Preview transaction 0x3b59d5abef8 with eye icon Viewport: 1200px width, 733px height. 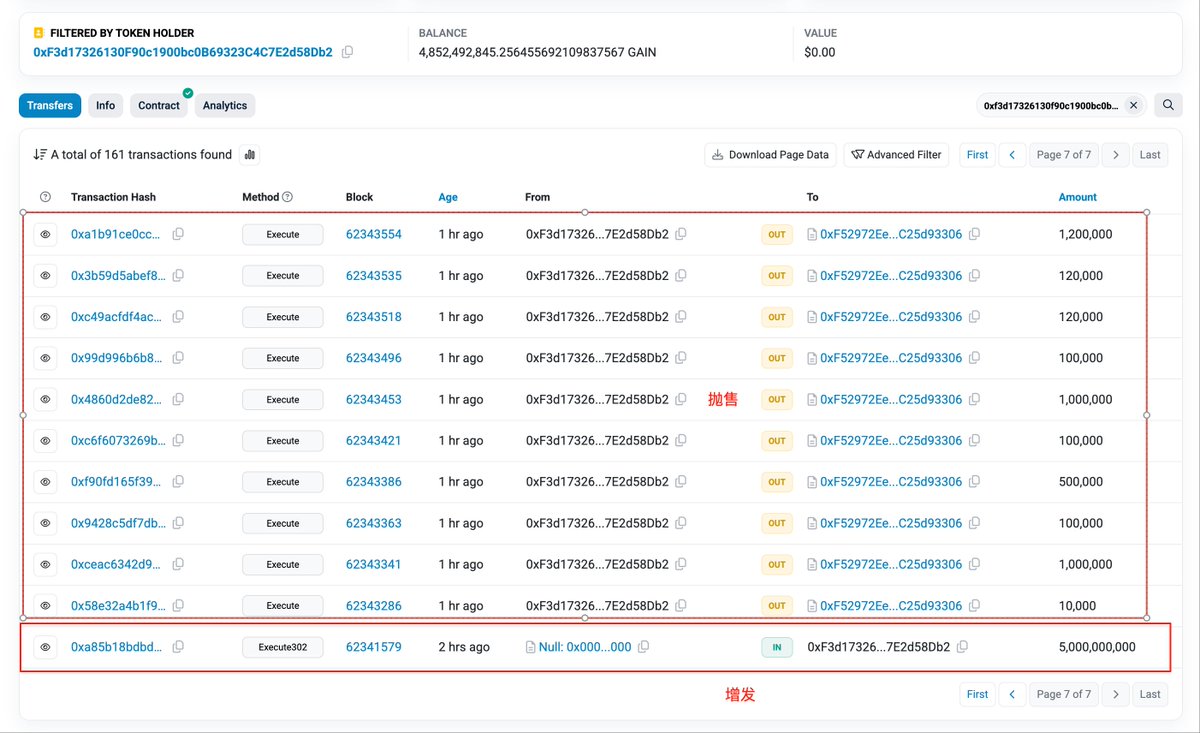(45, 276)
